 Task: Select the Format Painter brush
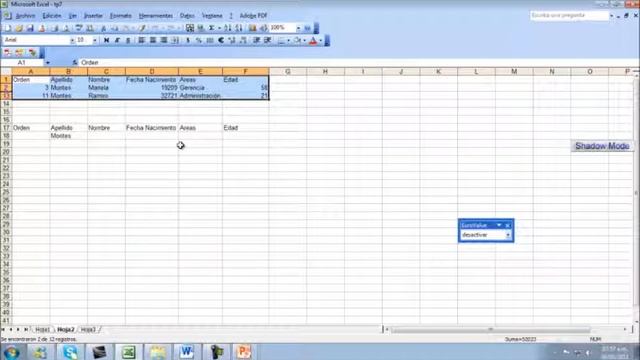(x=142, y=28)
